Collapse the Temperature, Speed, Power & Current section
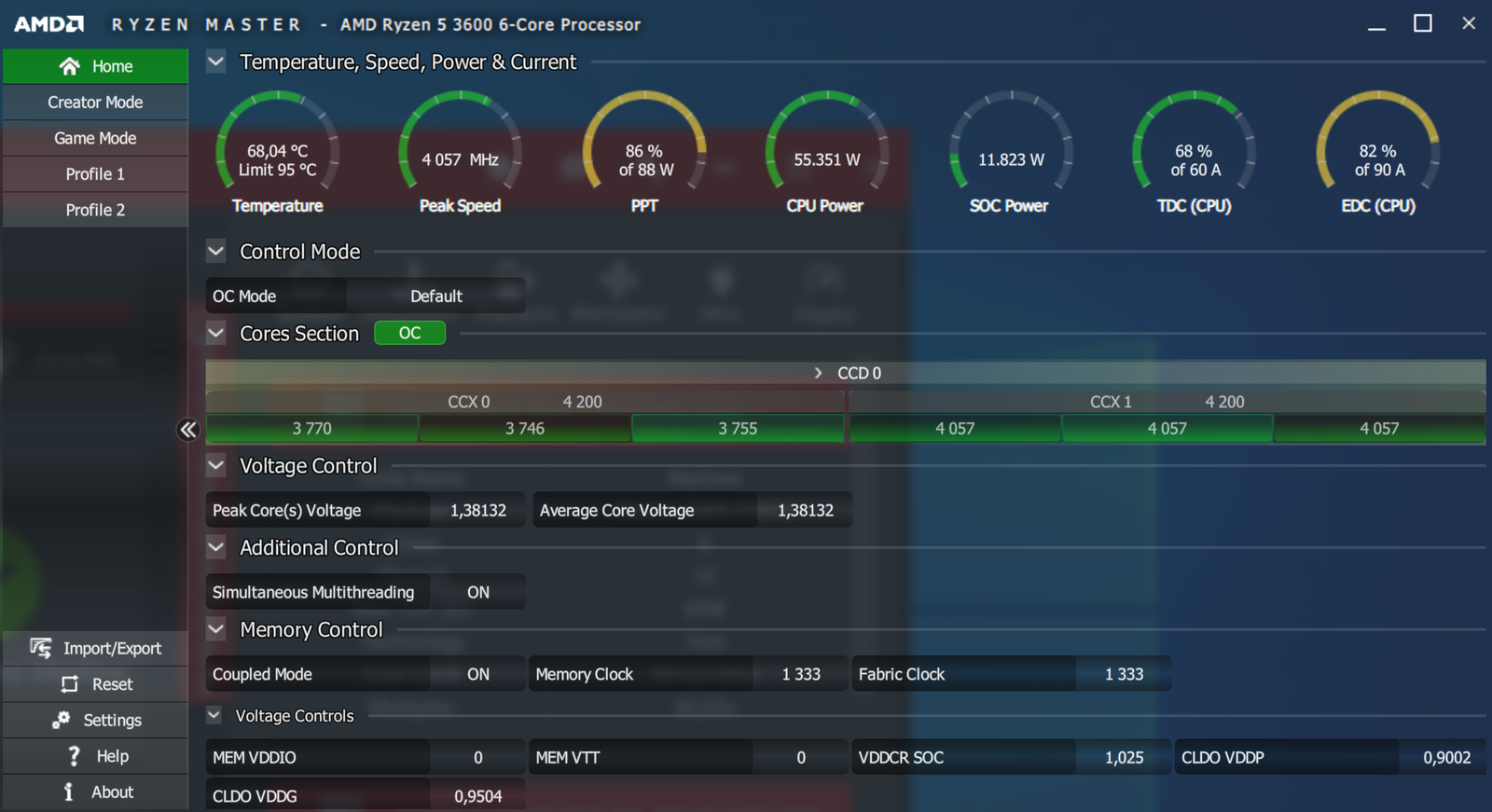 (216, 62)
